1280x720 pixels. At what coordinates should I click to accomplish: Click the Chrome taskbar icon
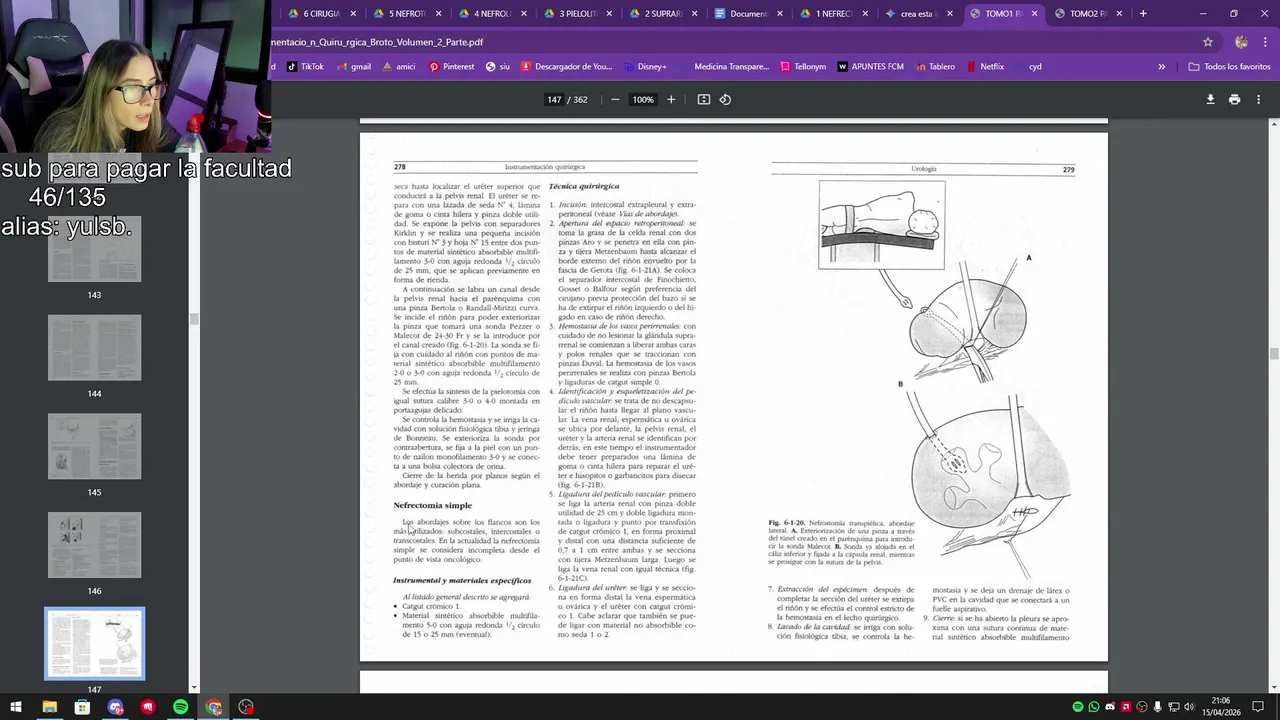213,707
